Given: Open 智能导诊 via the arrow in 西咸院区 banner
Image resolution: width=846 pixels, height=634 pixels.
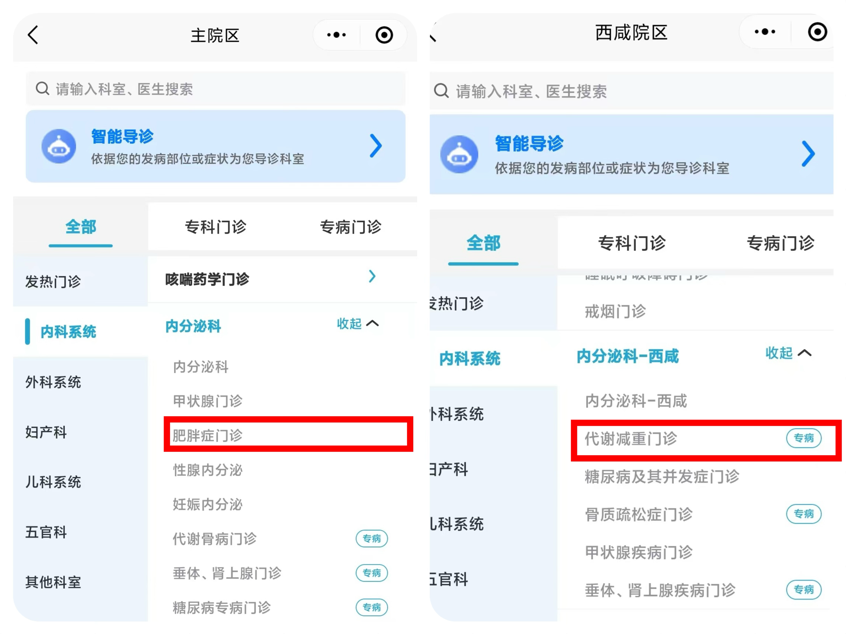Looking at the screenshot, I should [808, 154].
